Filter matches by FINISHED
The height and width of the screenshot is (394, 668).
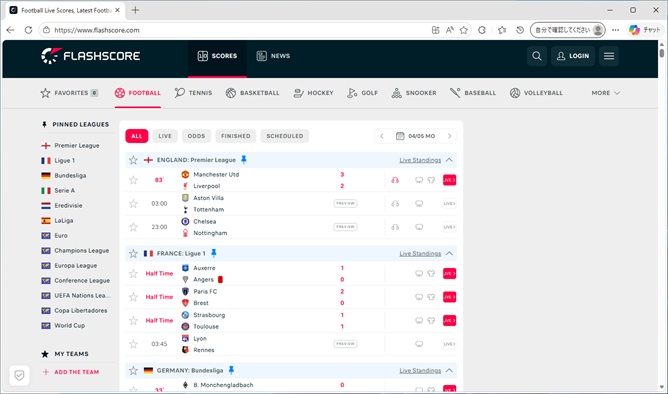[x=236, y=136]
